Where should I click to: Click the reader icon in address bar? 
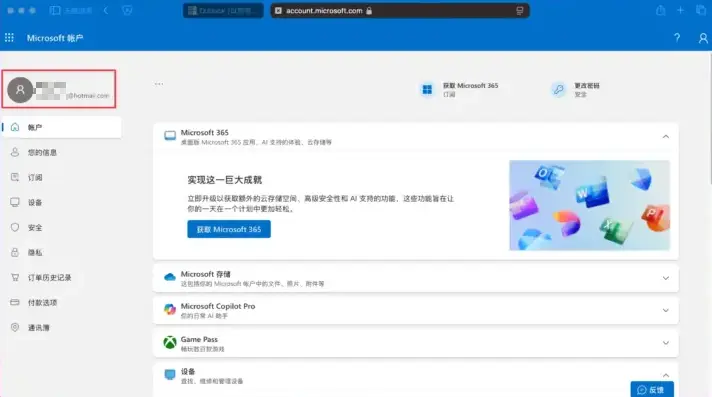520,10
